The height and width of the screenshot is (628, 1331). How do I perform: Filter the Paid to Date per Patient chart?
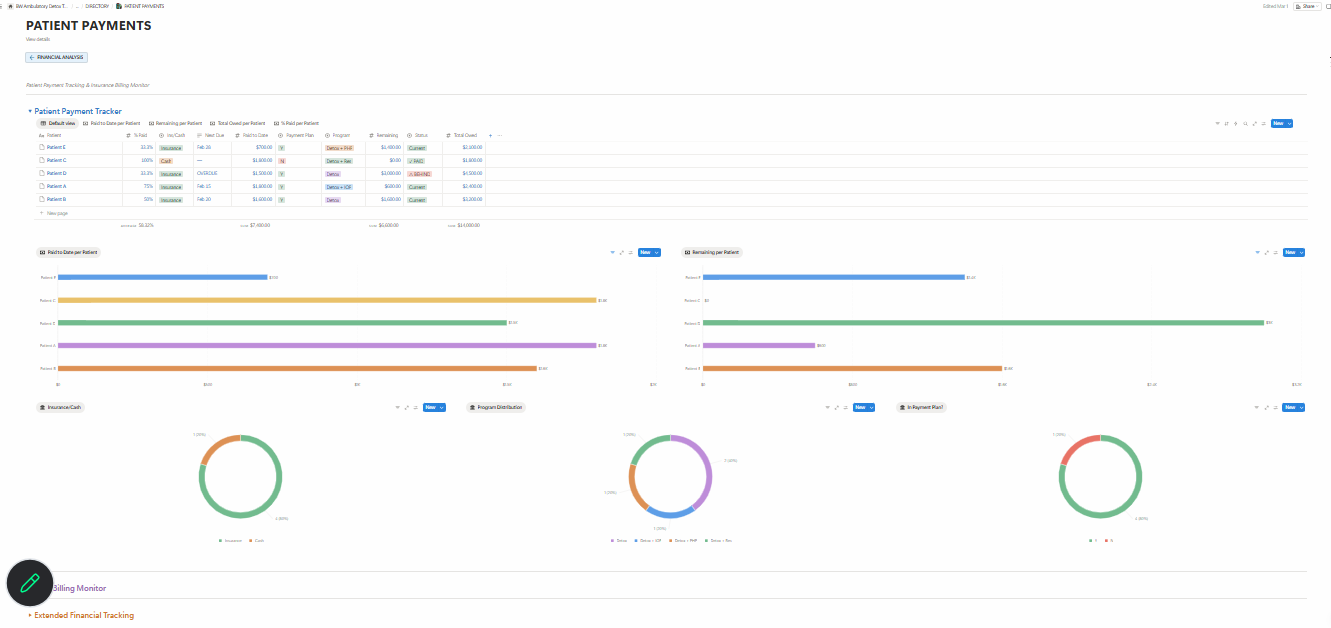click(612, 252)
